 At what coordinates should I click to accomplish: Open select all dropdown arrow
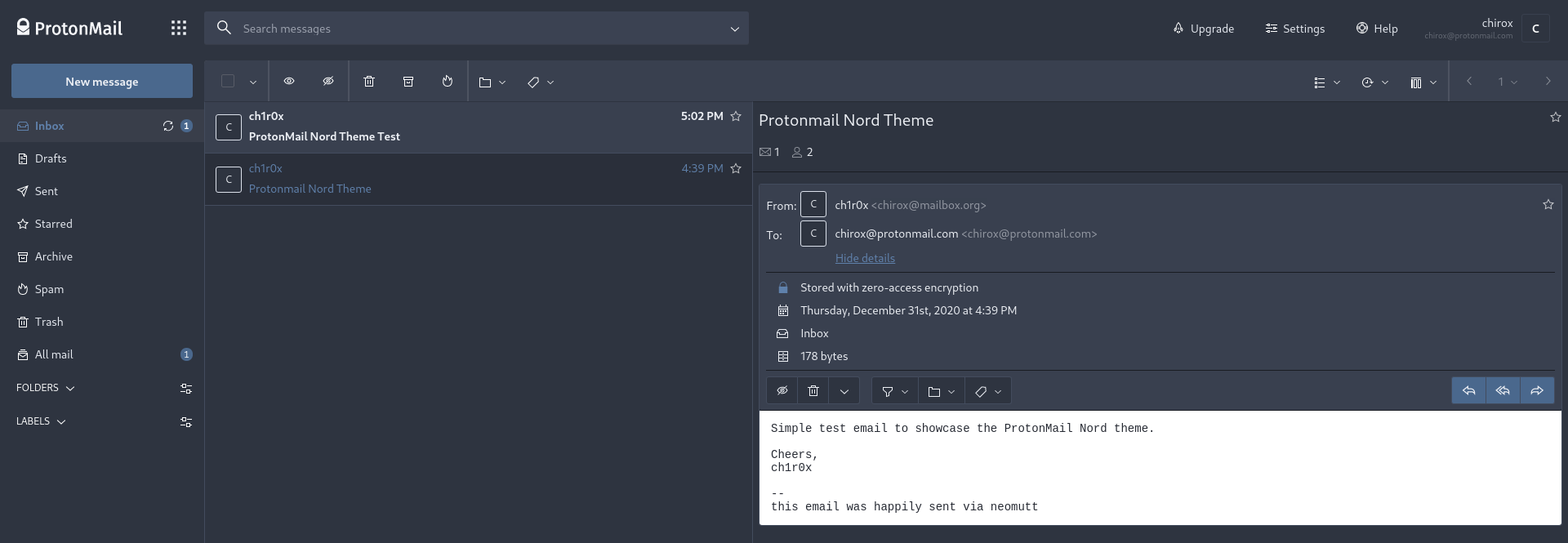tap(253, 82)
